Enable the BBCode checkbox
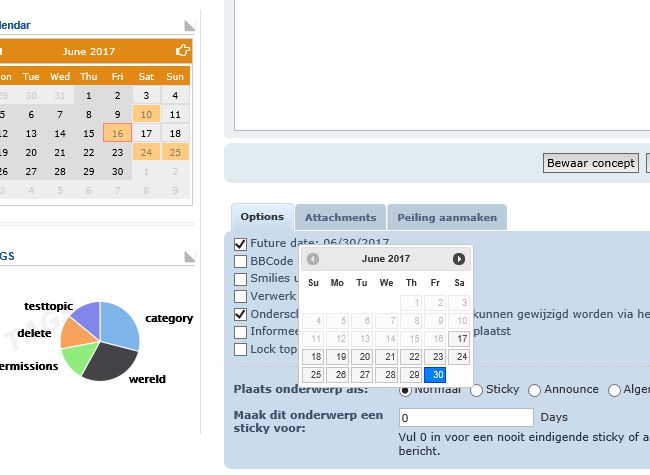This screenshot has width=650, height=475. [240, 262]
